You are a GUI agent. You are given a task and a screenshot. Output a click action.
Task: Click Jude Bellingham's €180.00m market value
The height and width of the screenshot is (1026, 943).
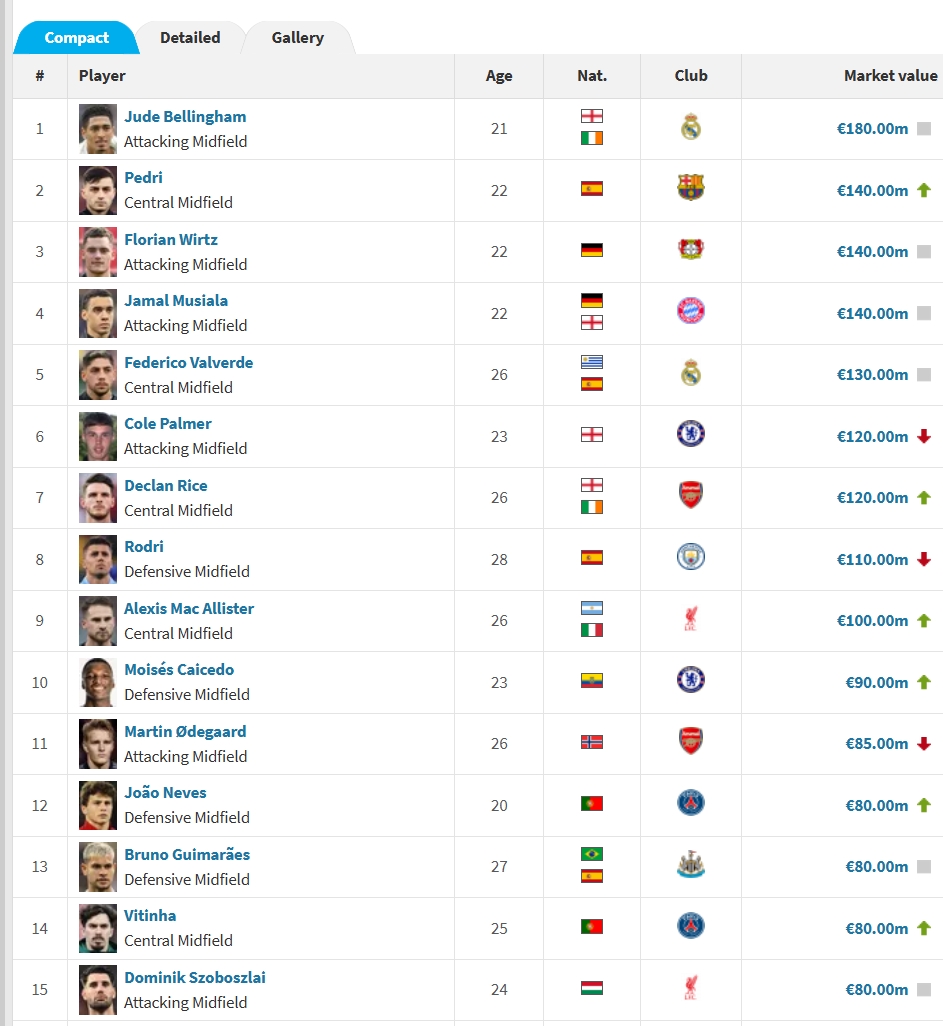tap(872, 129)
